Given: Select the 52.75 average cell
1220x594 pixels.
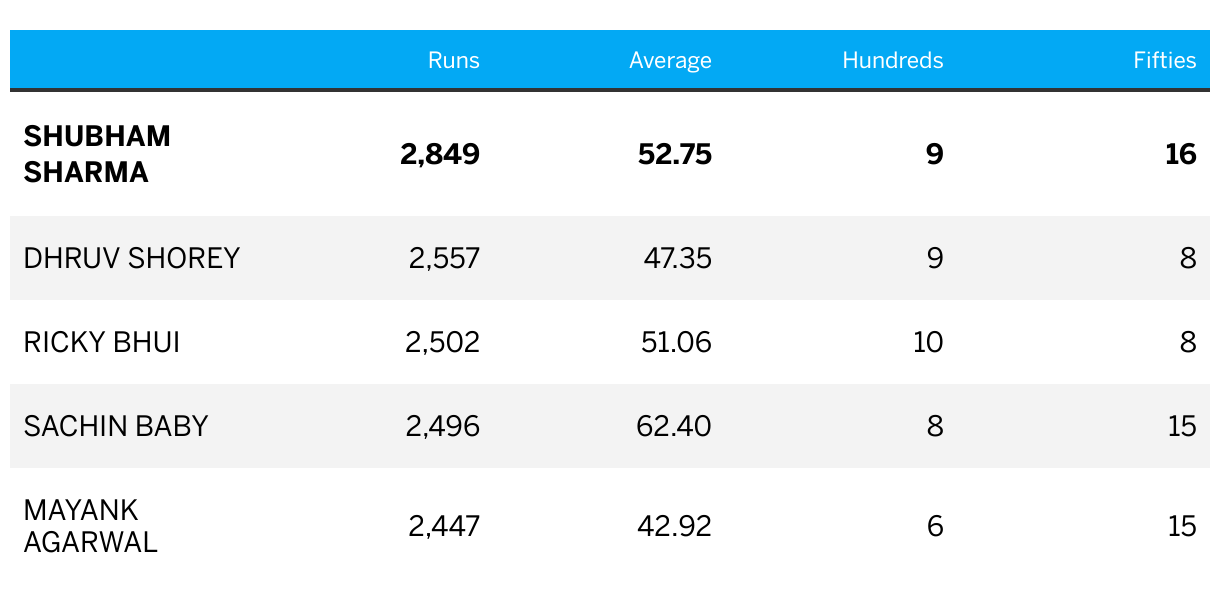Looking at the screenshot, I should tap(675, 154).
